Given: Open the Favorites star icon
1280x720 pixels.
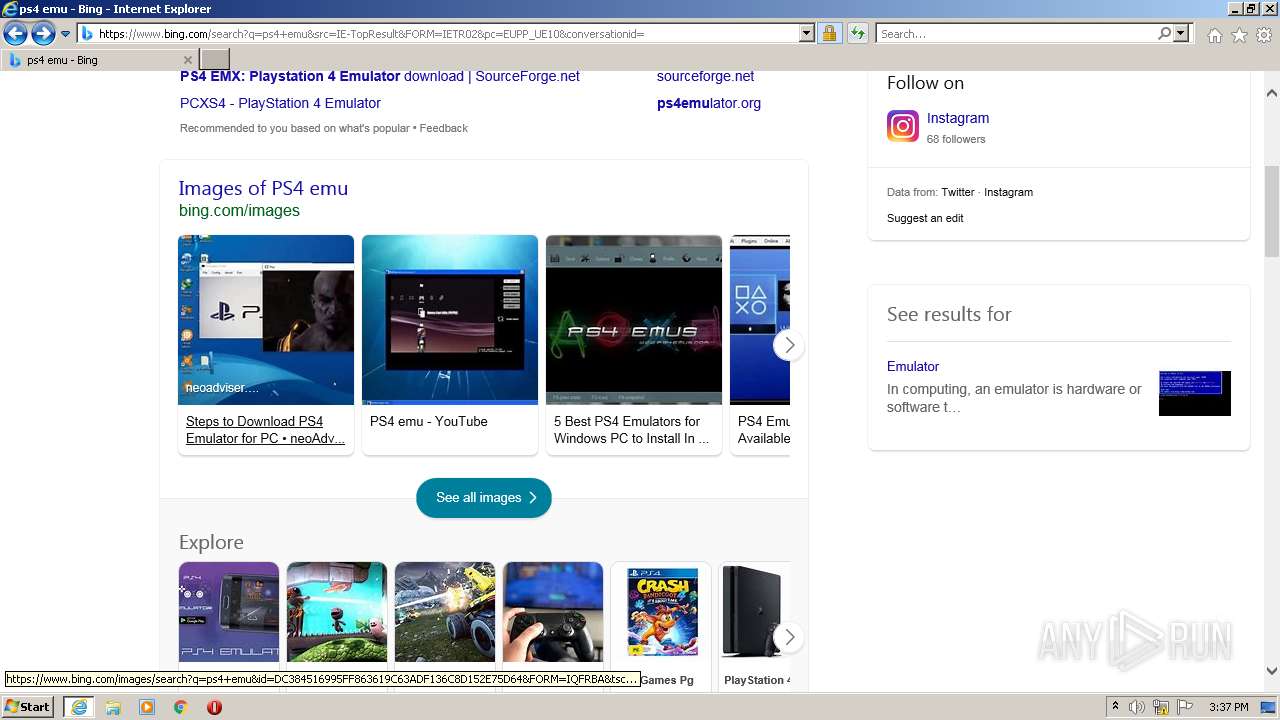Looking at the screenshot, I should click(x=1239, y=35).
